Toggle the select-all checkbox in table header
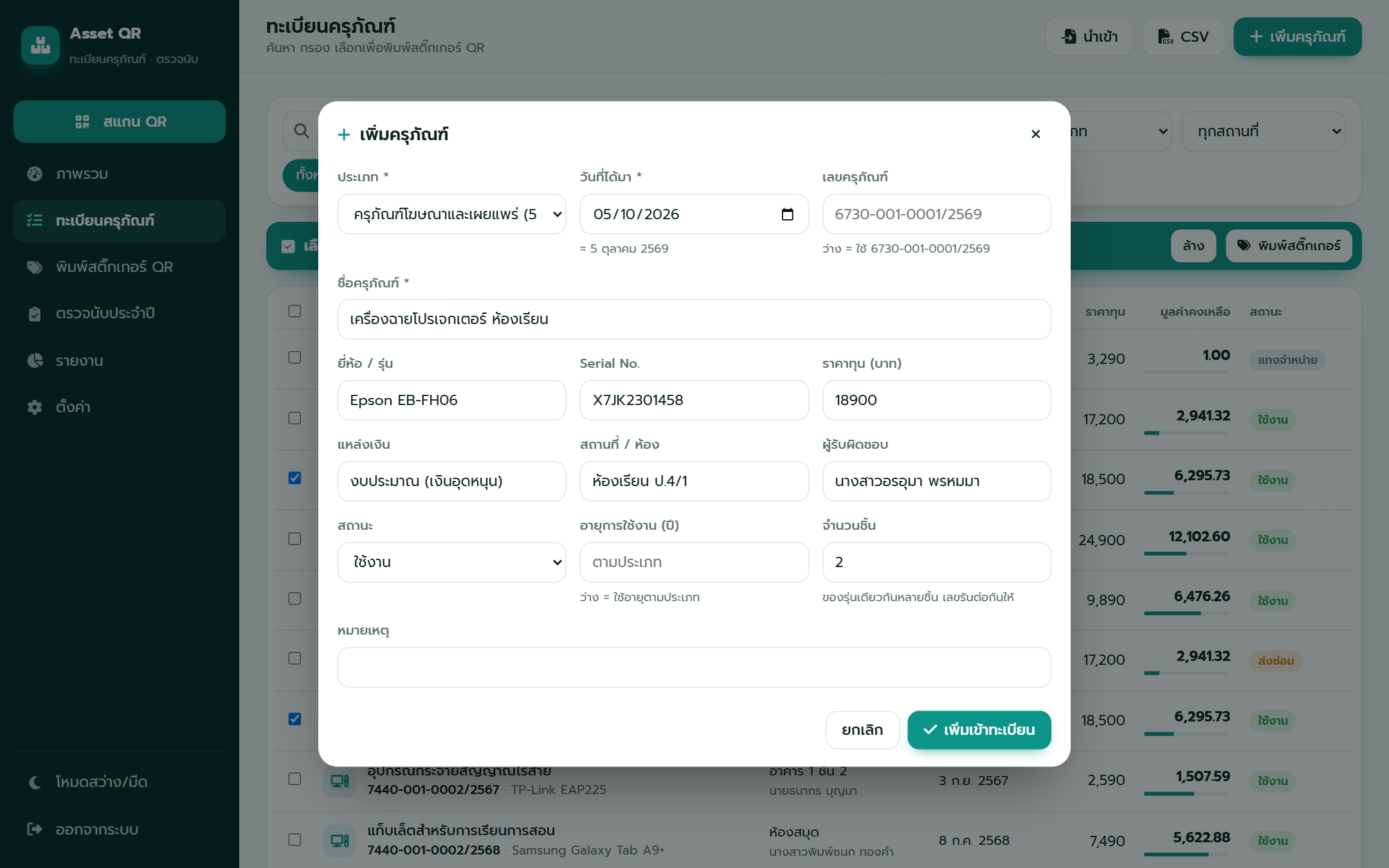The height and width of the screenshot is (868, 1389). (x=295, y=311)
